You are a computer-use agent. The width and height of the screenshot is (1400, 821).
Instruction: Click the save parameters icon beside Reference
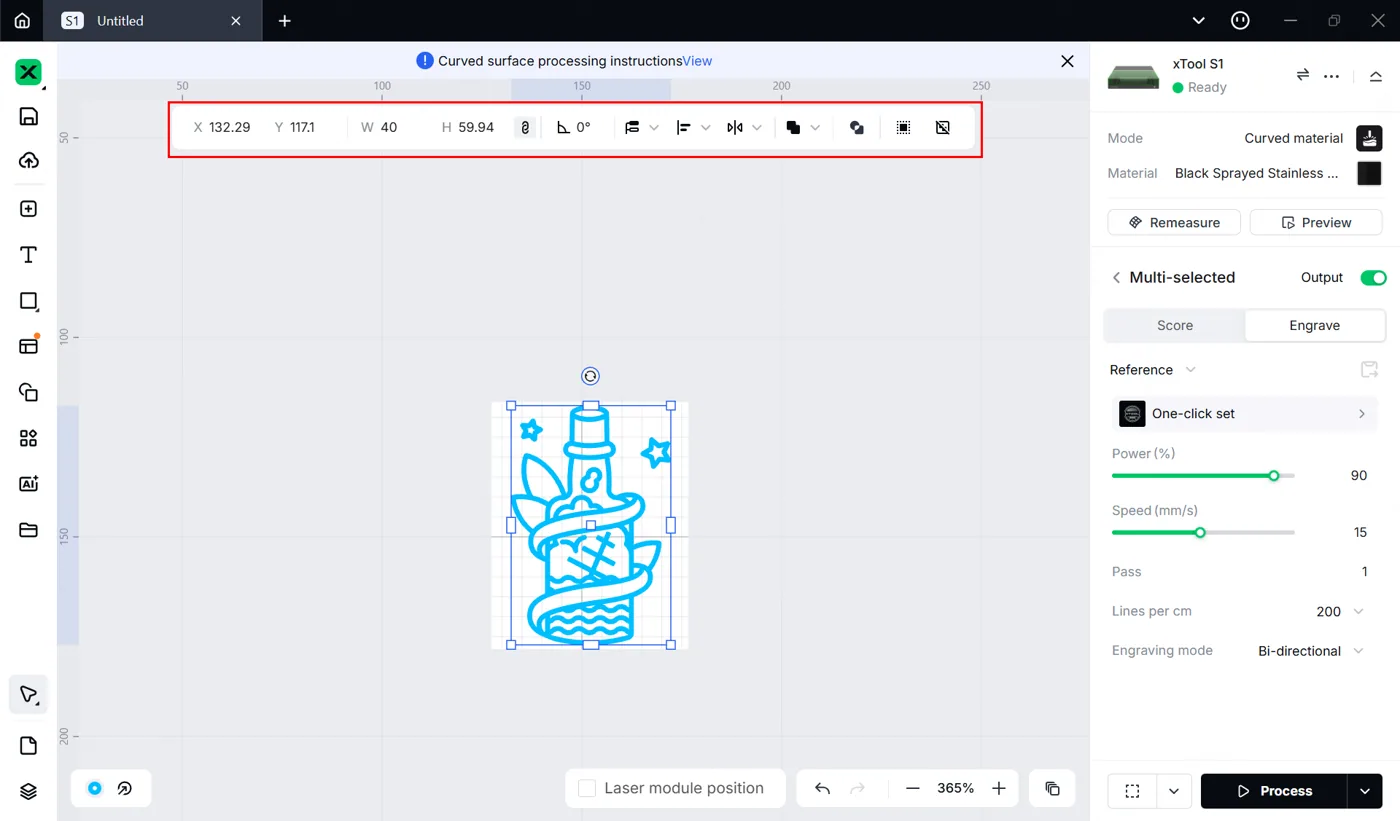[1369, 370]
